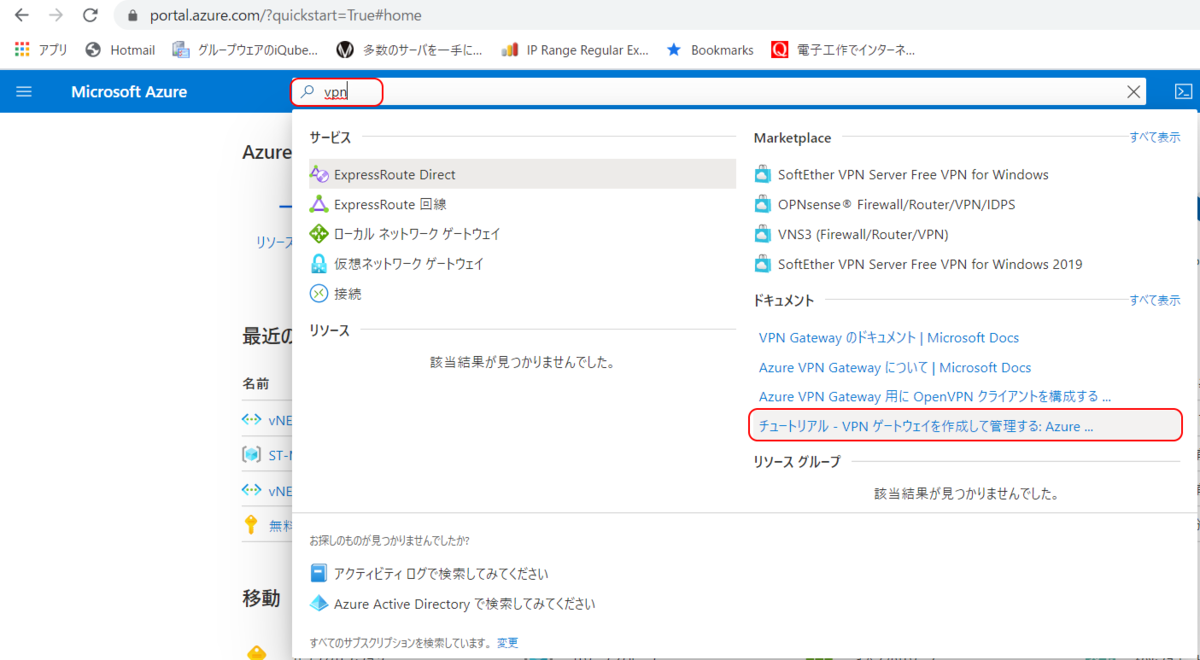Open the Azure portal hamburger menu
The width and height of the screenshot is (1200, 660).
[x=24, y=92]
